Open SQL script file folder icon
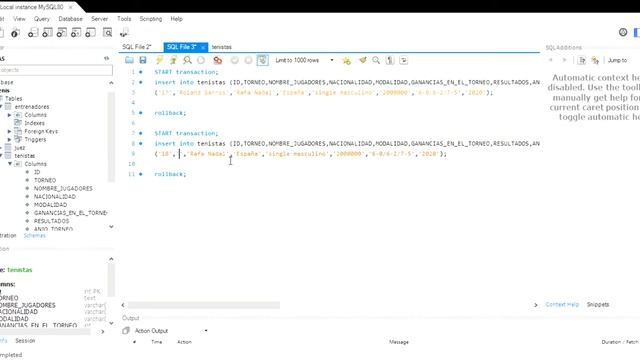The image size is (640, 360). coord(129,60)
